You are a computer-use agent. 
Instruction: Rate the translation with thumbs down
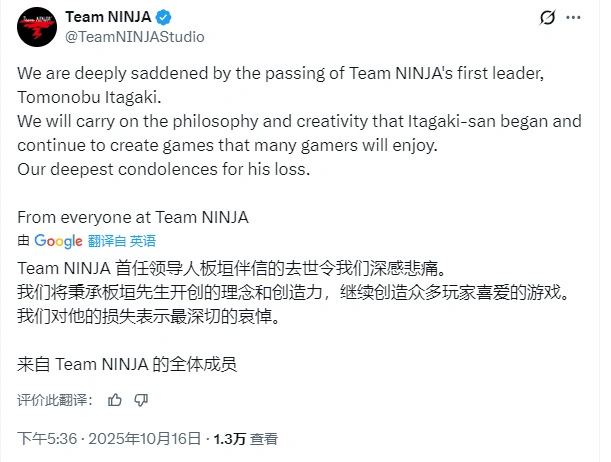[141, 400]
